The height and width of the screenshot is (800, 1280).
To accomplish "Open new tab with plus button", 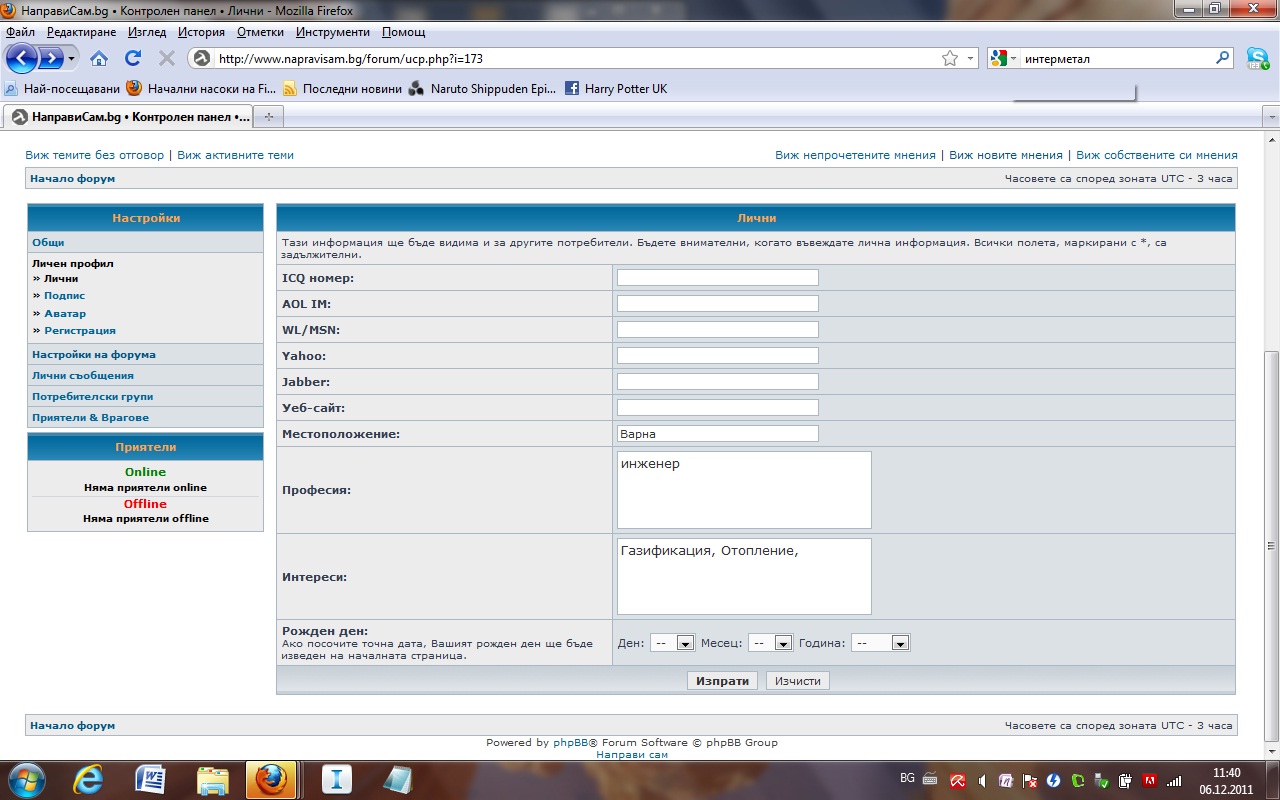I will pyautogui.click(x=268, y=117).
